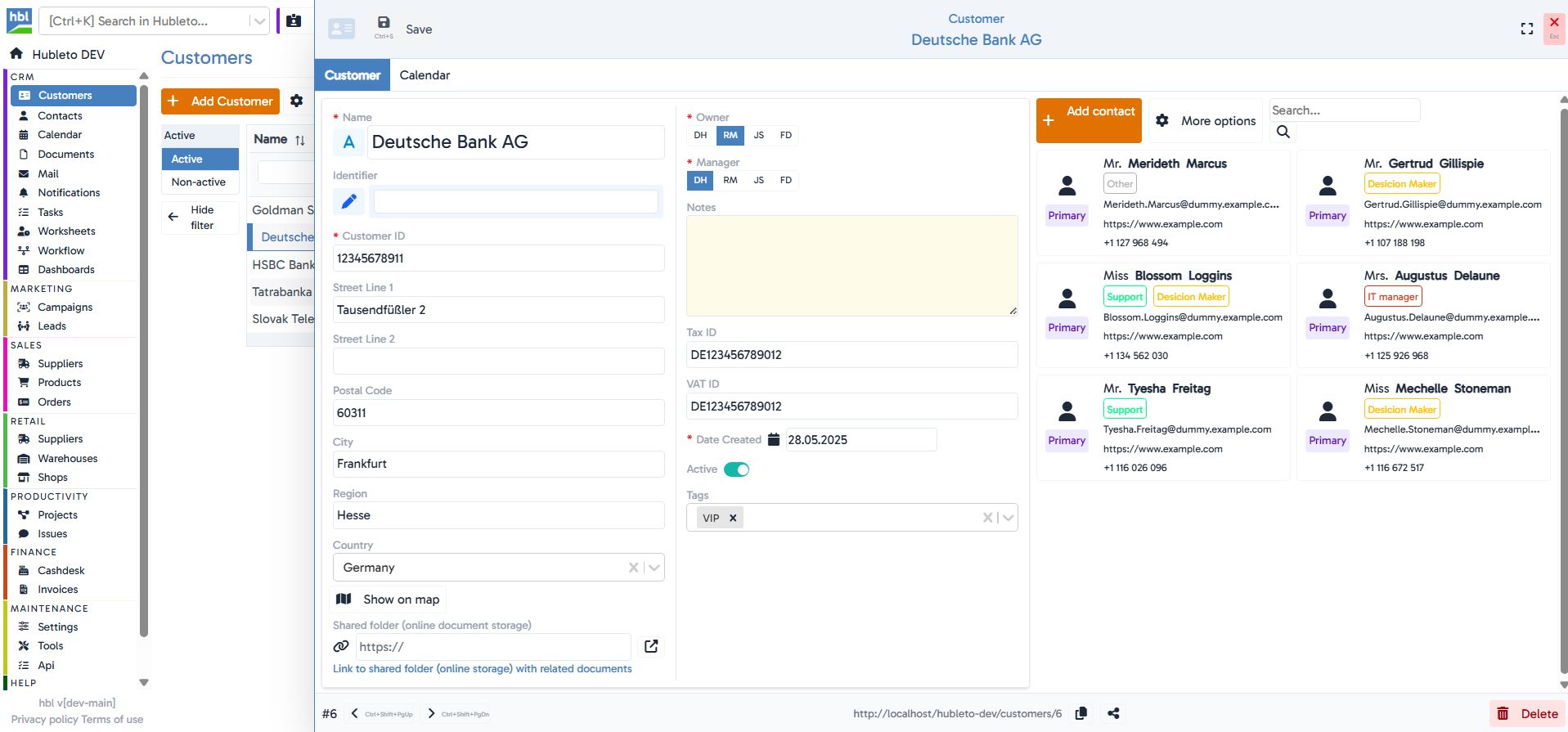
Task: Click into the Notes text area
Action: tap(851, 266)
